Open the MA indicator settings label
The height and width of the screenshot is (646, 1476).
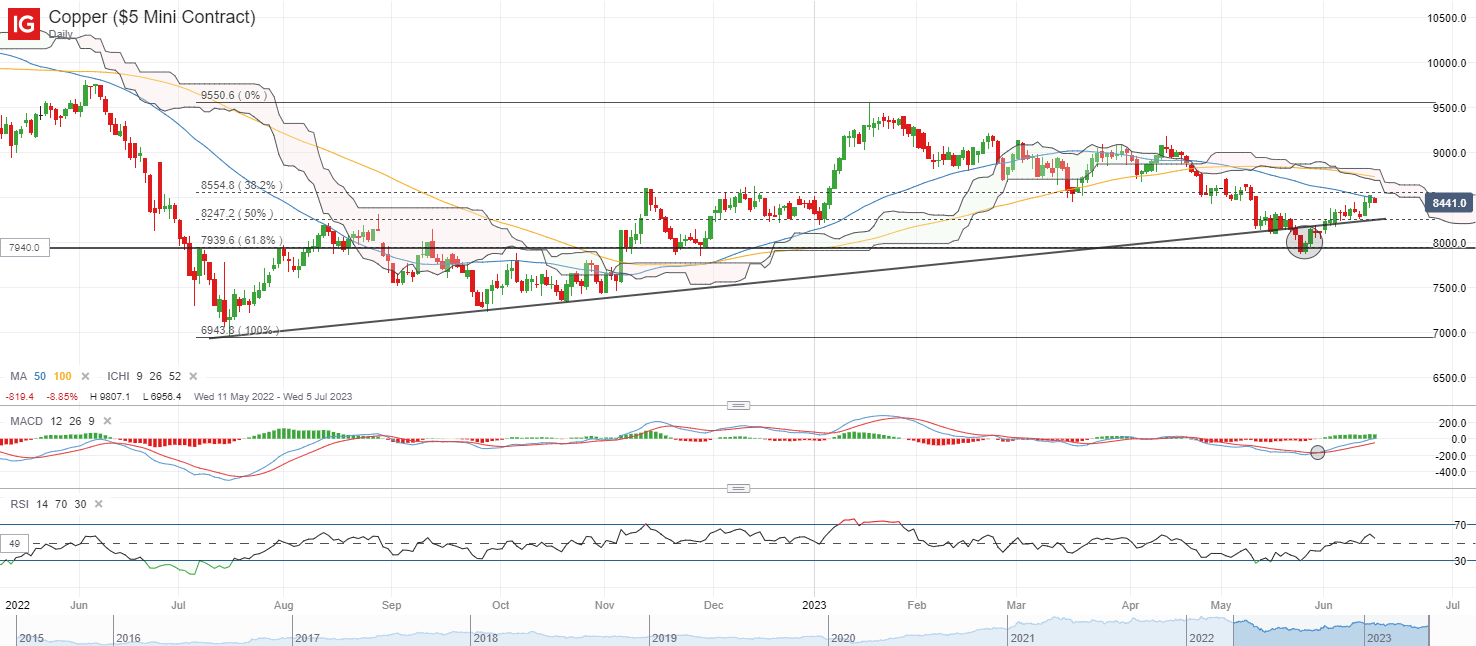click(18, 376)
